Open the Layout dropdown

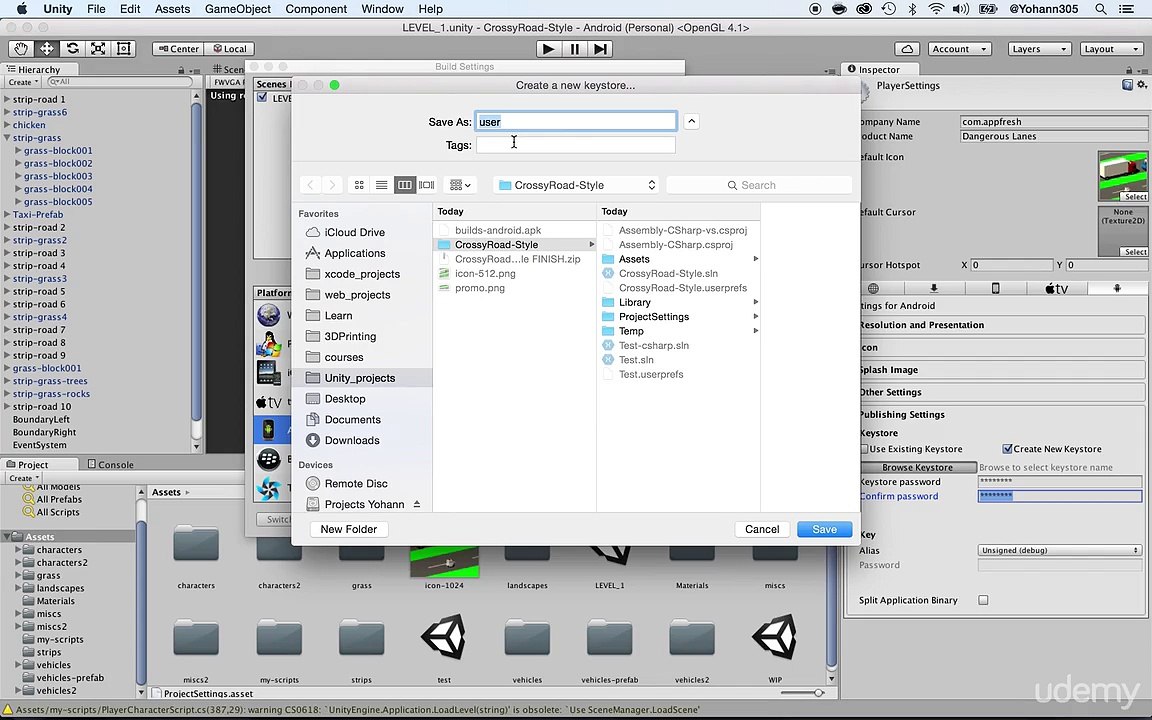tap(1112, 48)
